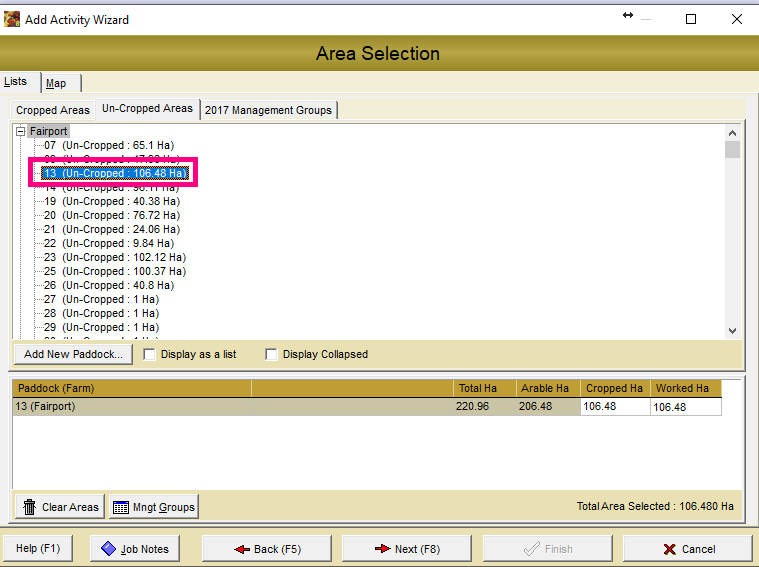Click the Job Notes diamond icon

pos(108,548)
